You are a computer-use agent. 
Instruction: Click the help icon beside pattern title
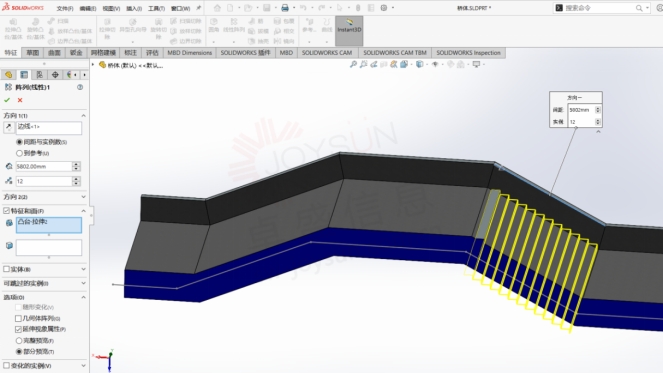[80, 87]
